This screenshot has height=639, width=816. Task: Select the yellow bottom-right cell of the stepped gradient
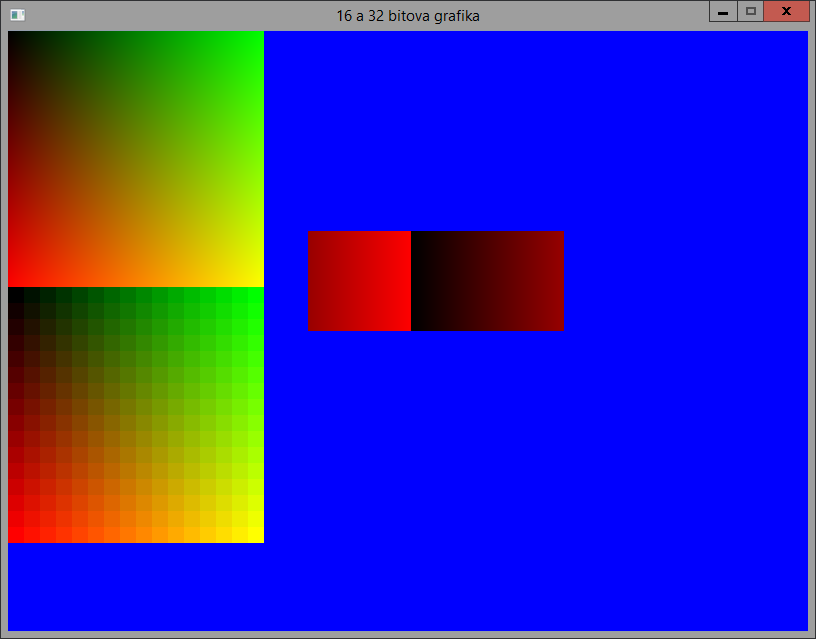pos(255,535)
